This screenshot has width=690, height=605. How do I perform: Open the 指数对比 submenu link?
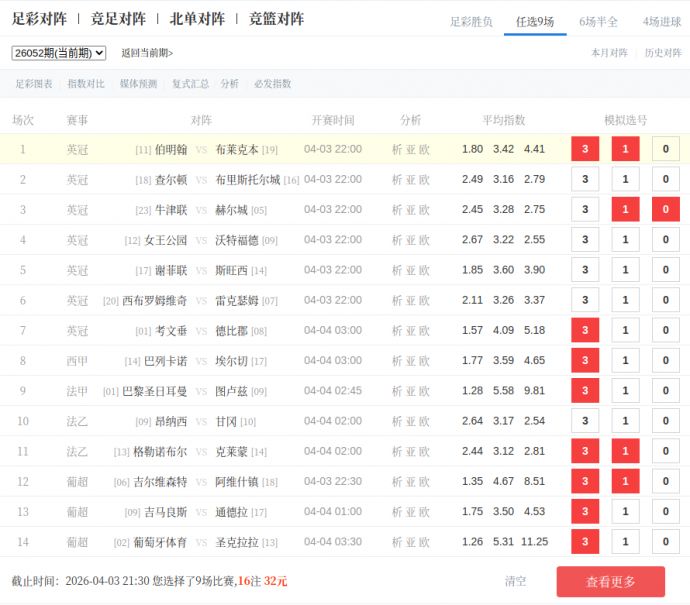[86, 84]
